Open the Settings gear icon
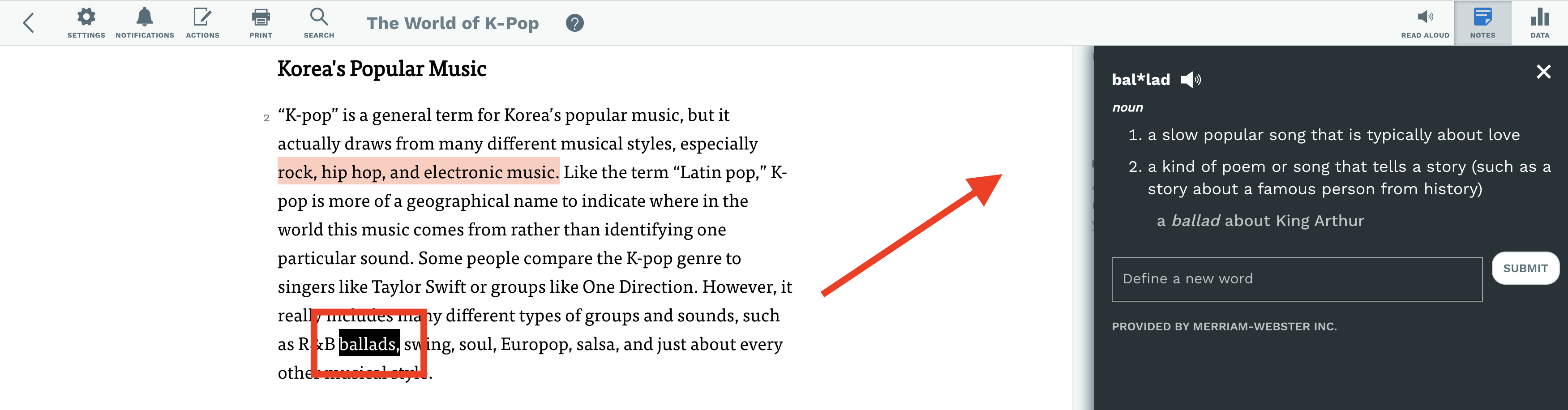The image size is (1568, 410). (x=86, y=23)
